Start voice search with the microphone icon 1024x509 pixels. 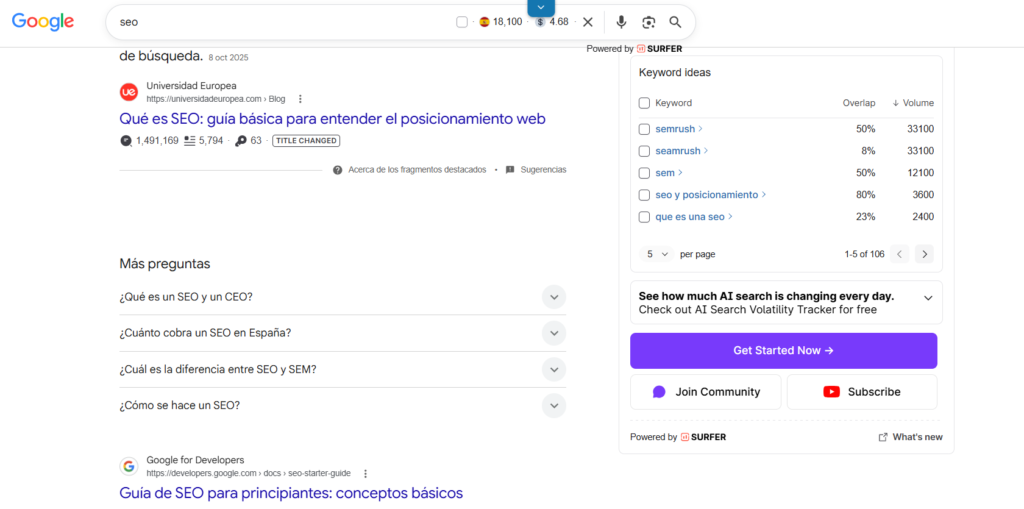pyautogui.click(x=621, y=22)
